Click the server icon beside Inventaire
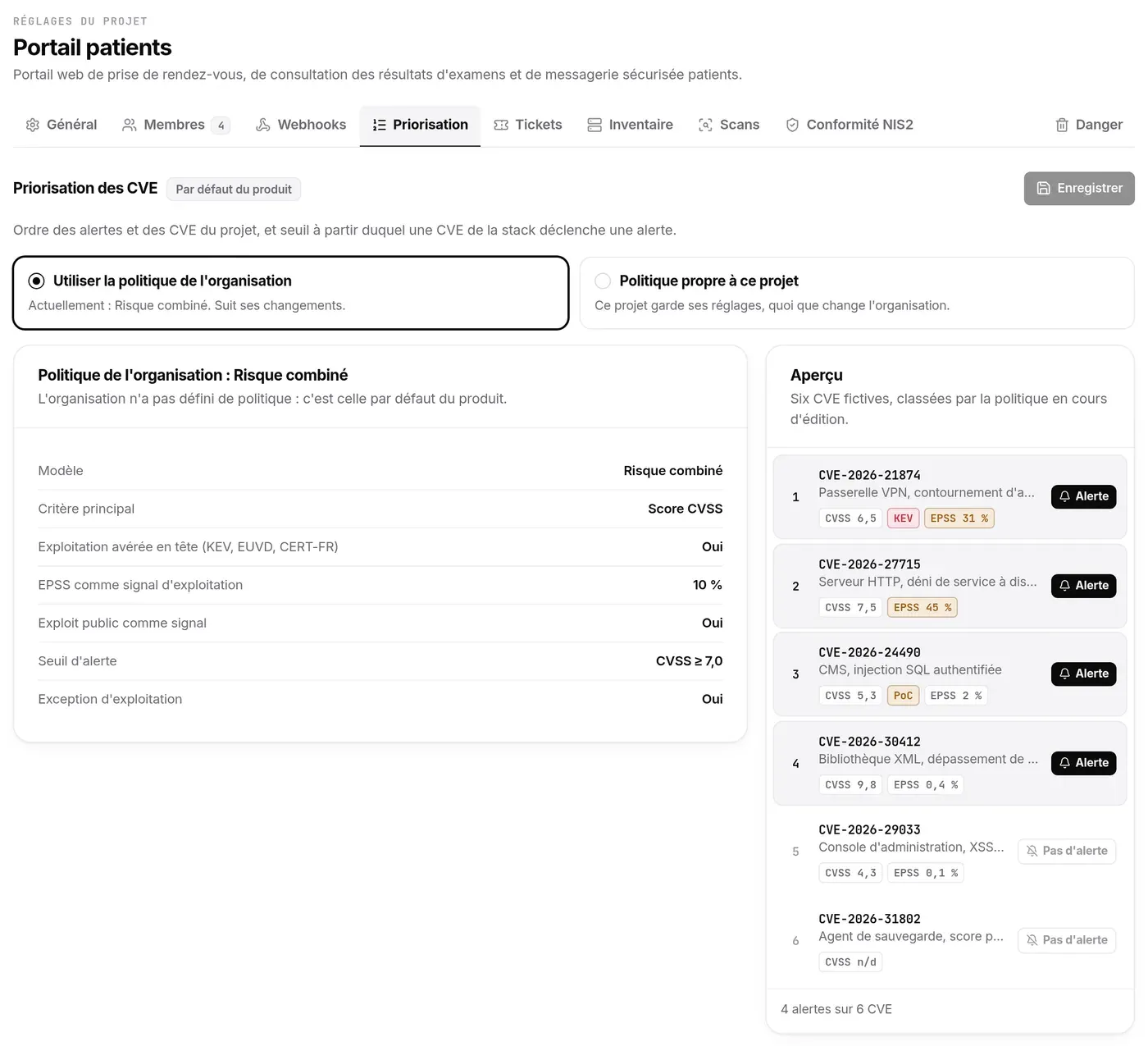The height and width of the screenshot is (1046, 1148). pyautogui.click(x=594, y=125)
